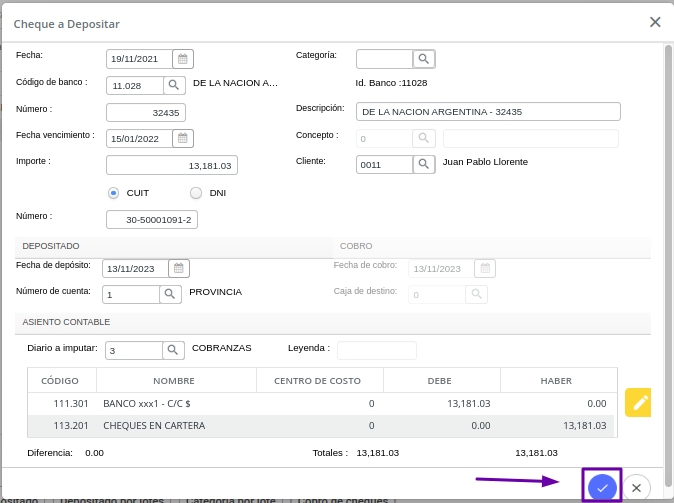Click account code 111.301 cell
Screen dimensions: 674x503
71,404
